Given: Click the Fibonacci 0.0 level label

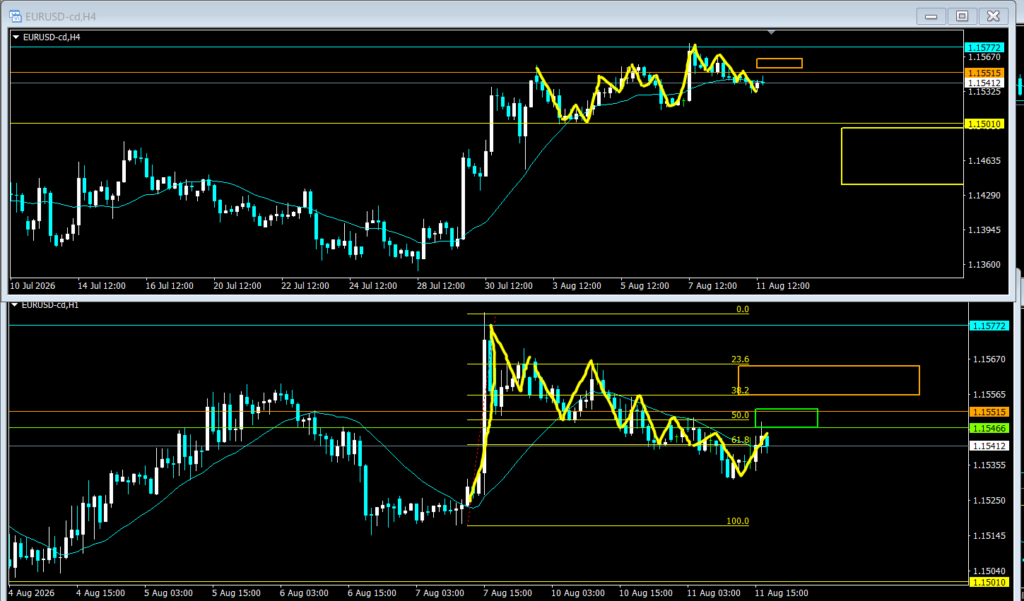Looking at the screenshot, I should [x=743, y=309].
